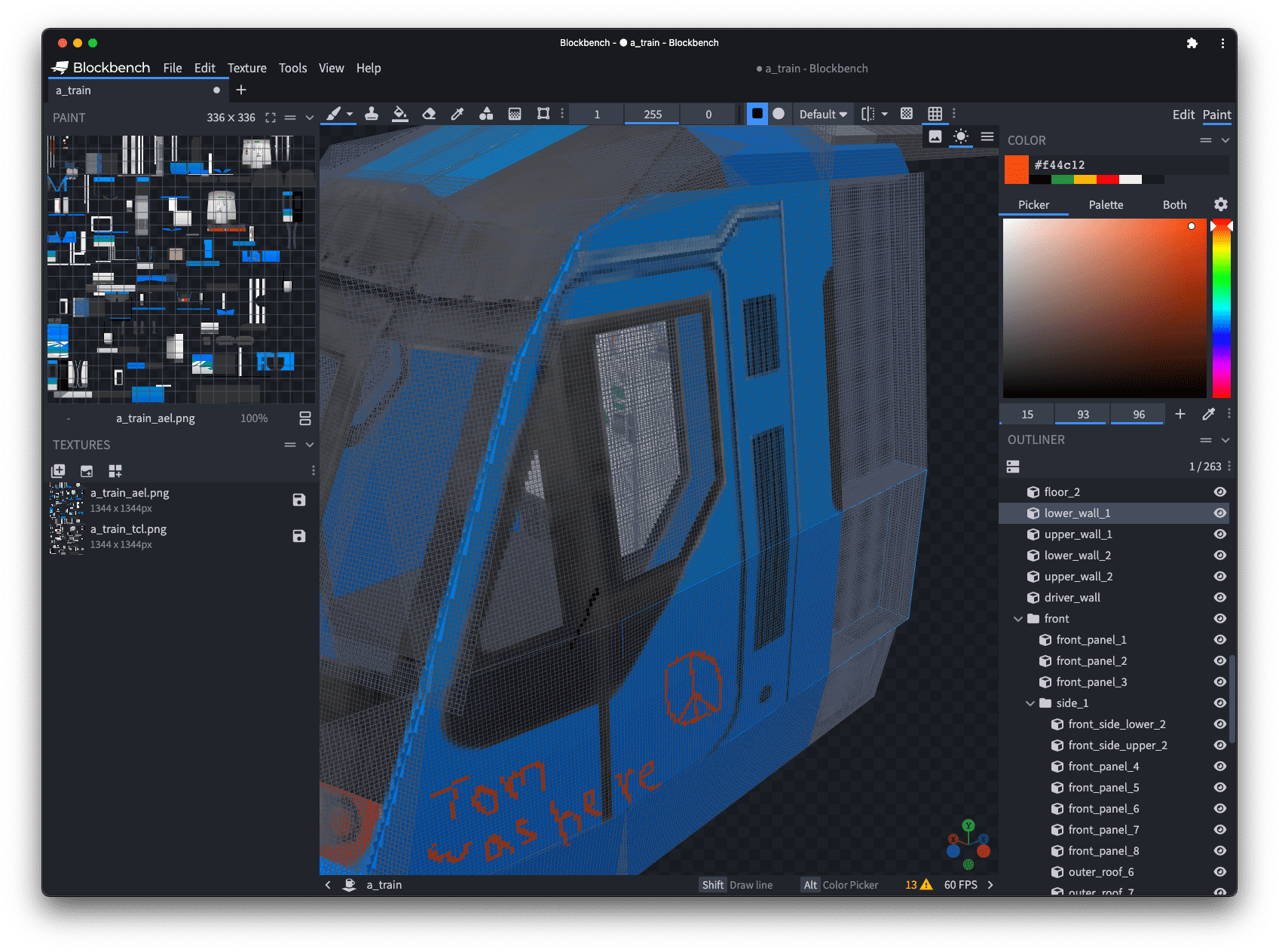This screenshot has height=952, width=1279.
Task: Collapse the front folder in outliner
Action: tap(1018, 619)
